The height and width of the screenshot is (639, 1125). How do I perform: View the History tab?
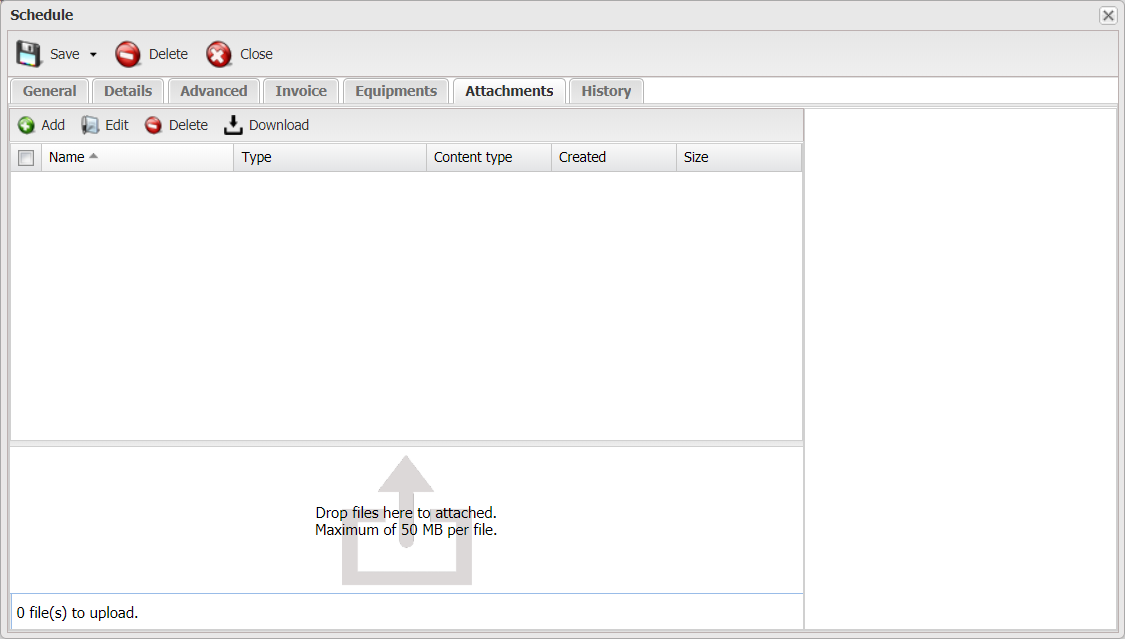(606, 91)
